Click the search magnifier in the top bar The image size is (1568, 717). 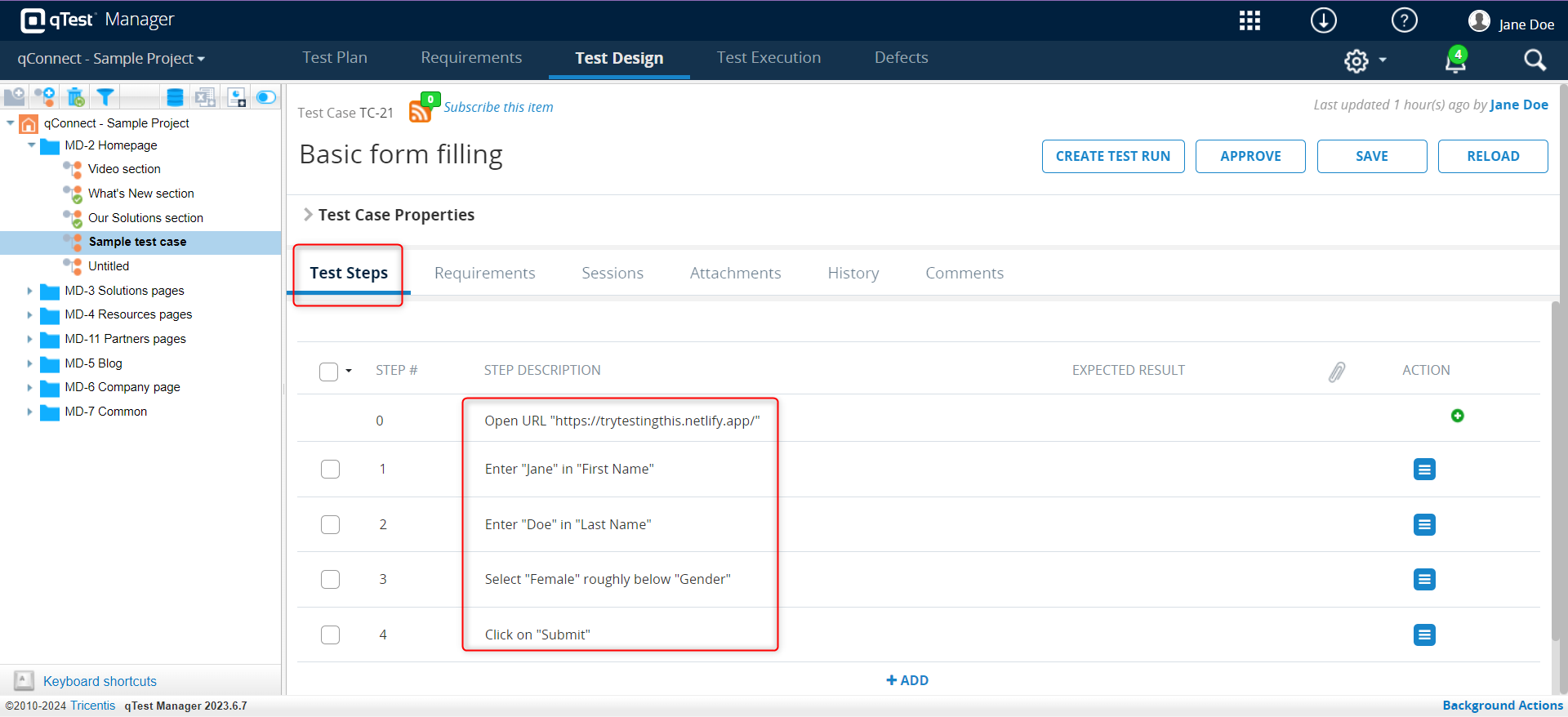coord(1535,60)
